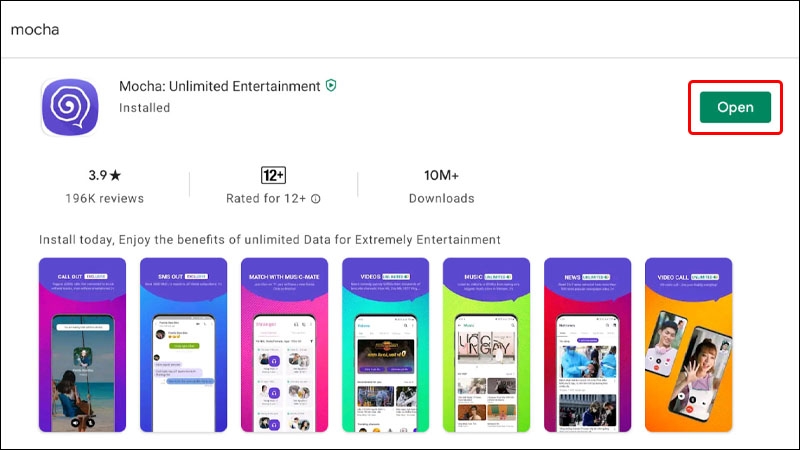
Task: Tap the 3.9 star rating value
Action: click(x=105, y=176)
